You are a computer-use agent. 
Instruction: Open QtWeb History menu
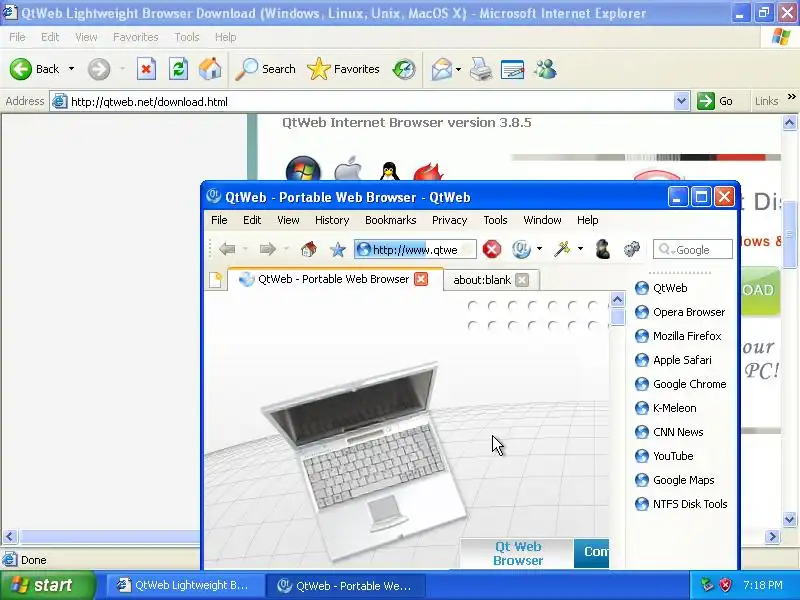332,220
